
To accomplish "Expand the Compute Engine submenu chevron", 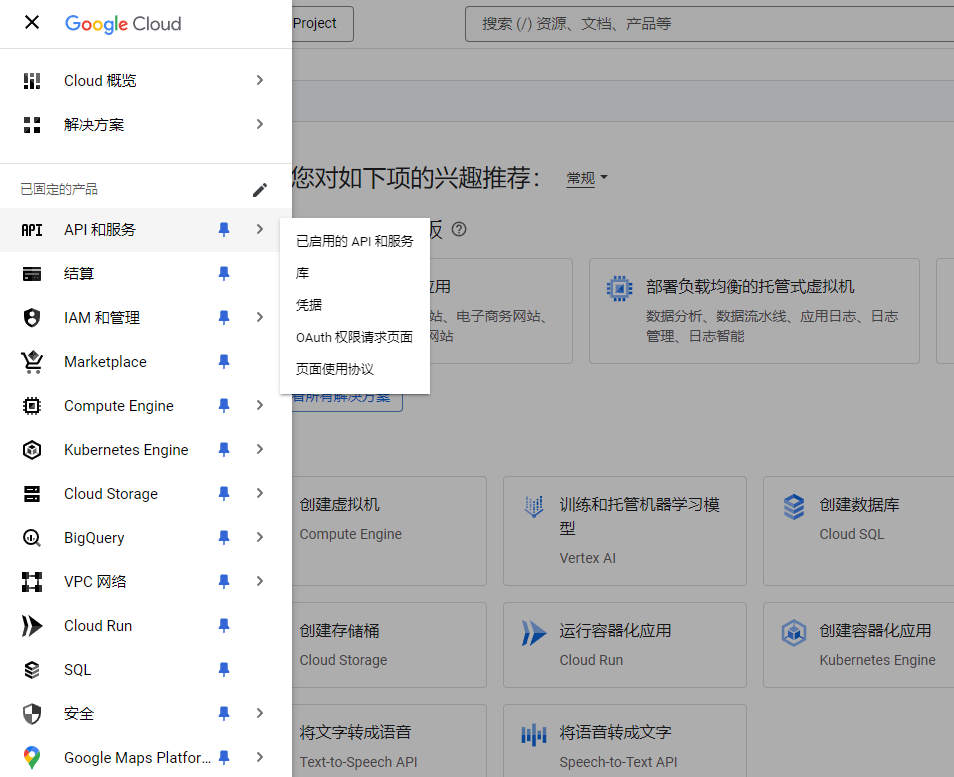I will coord(260,405).
